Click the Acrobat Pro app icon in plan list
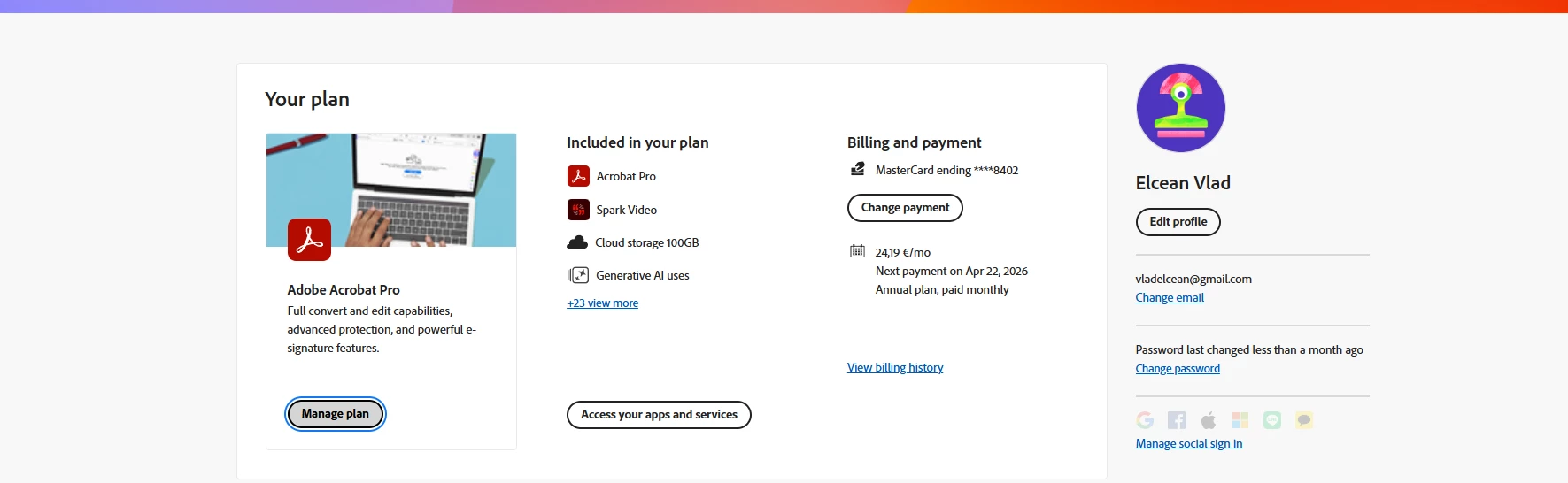Screen dimensions: 1568x483 (578, 176)
